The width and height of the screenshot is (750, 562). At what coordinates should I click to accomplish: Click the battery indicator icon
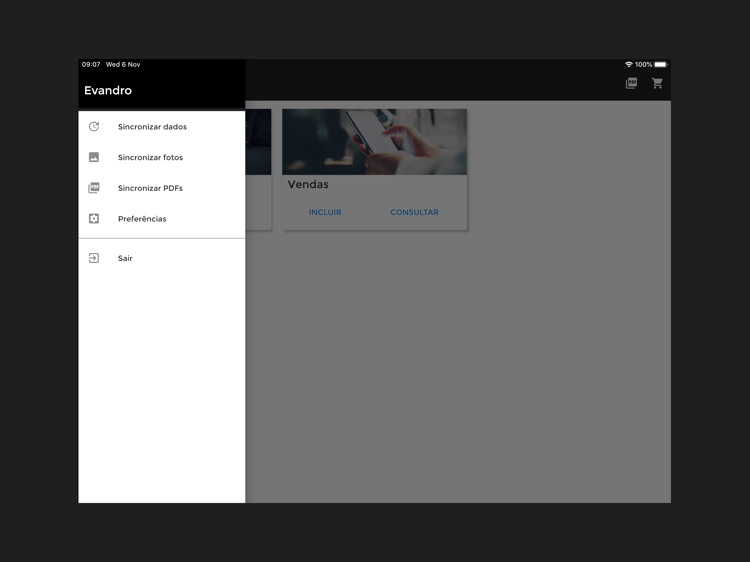pyautogui.click(x=660, y=65)
